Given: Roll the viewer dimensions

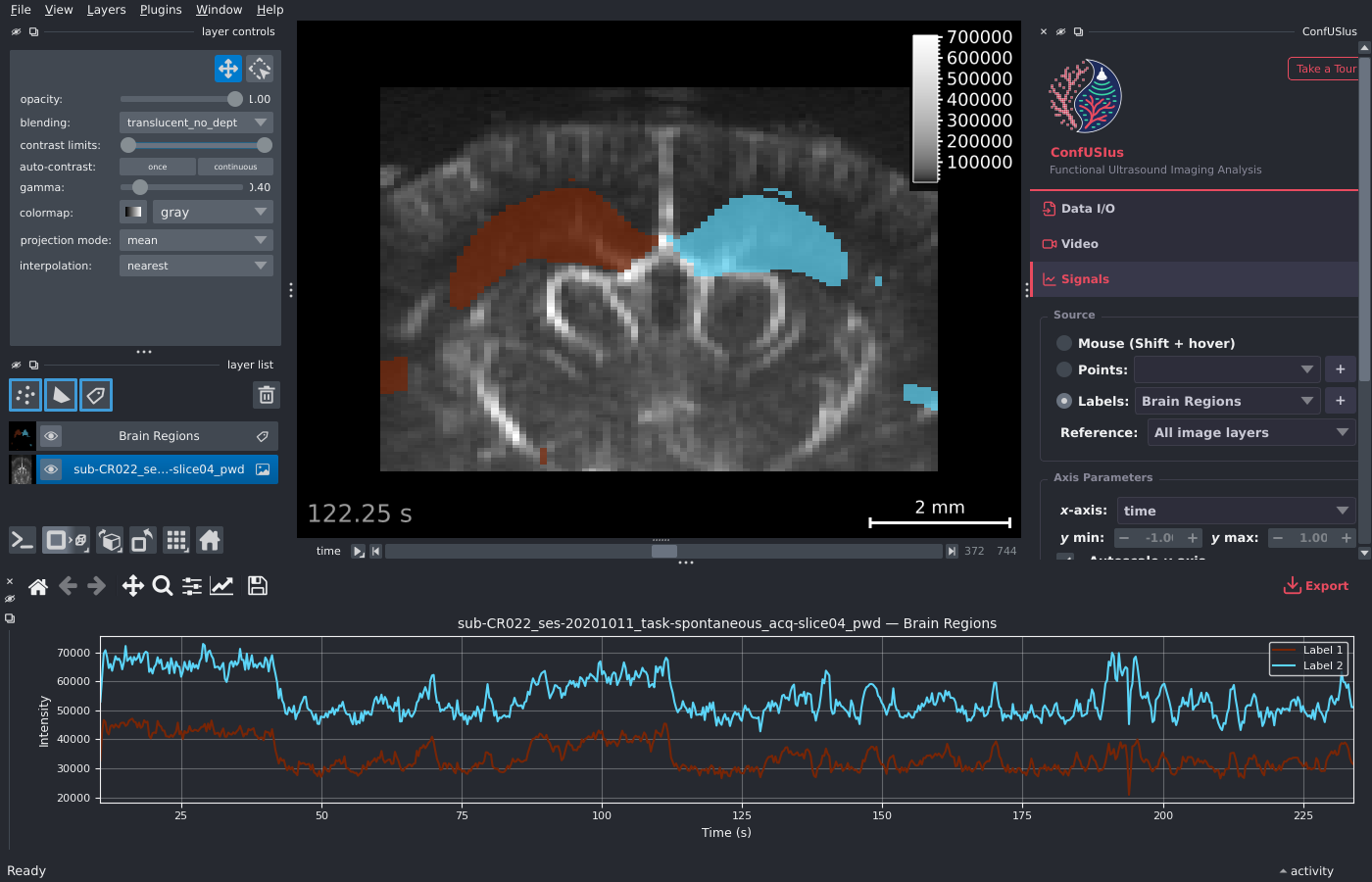Looking at the screenshot, I should [x=111, y=540].
